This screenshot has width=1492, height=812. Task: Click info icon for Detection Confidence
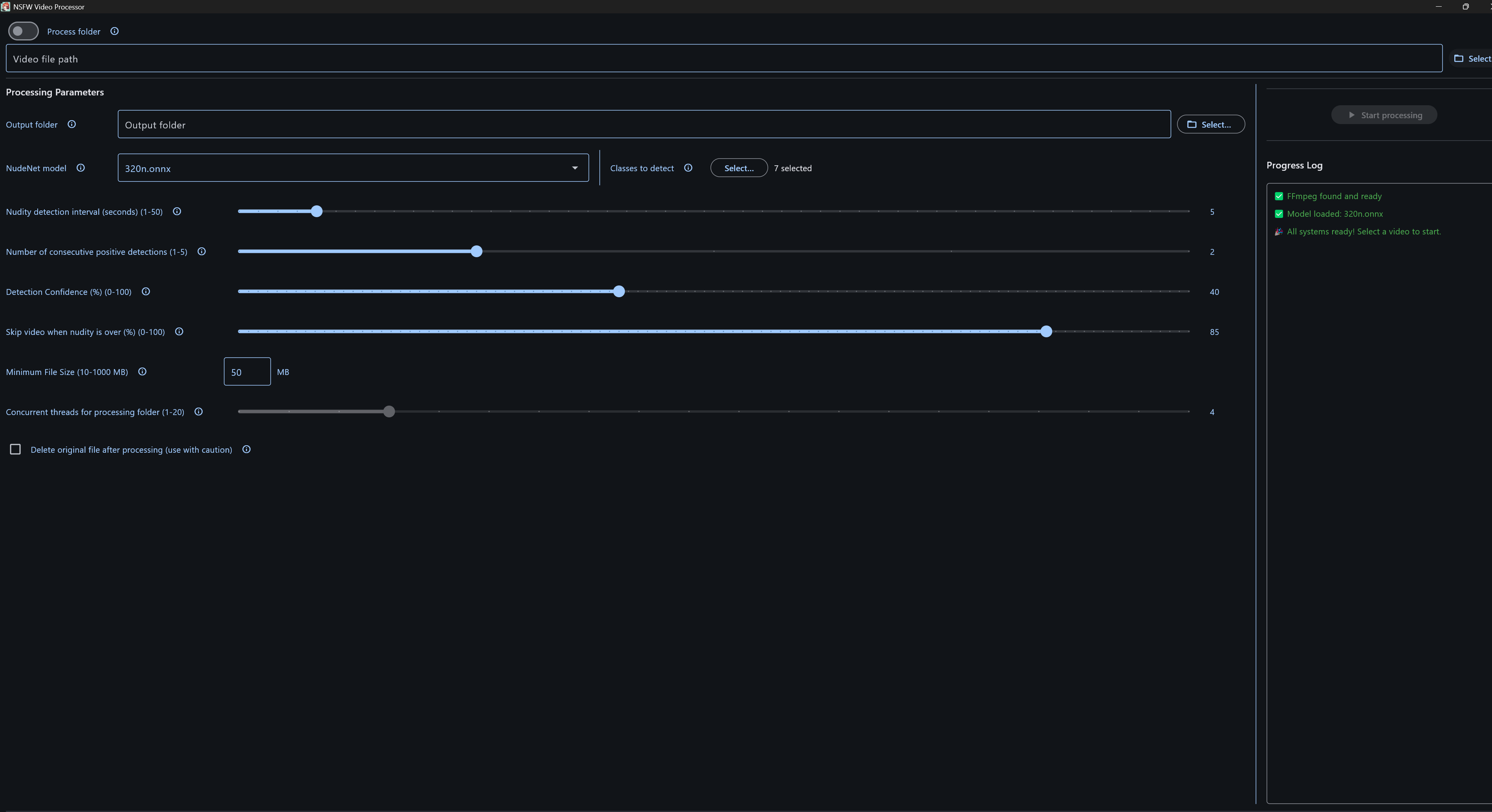click(x=146, y=291)
